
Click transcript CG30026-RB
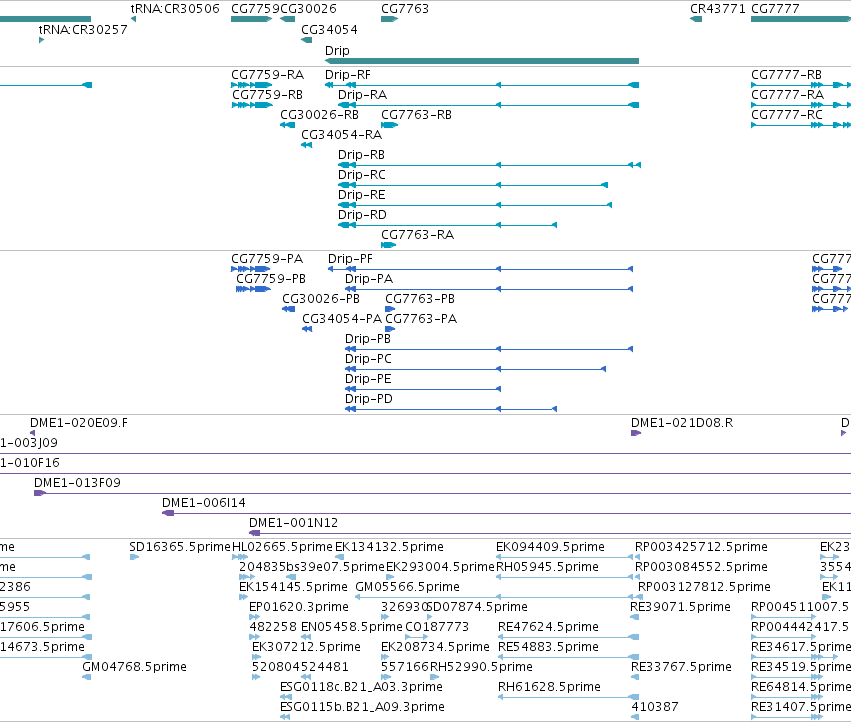[319, 115]
